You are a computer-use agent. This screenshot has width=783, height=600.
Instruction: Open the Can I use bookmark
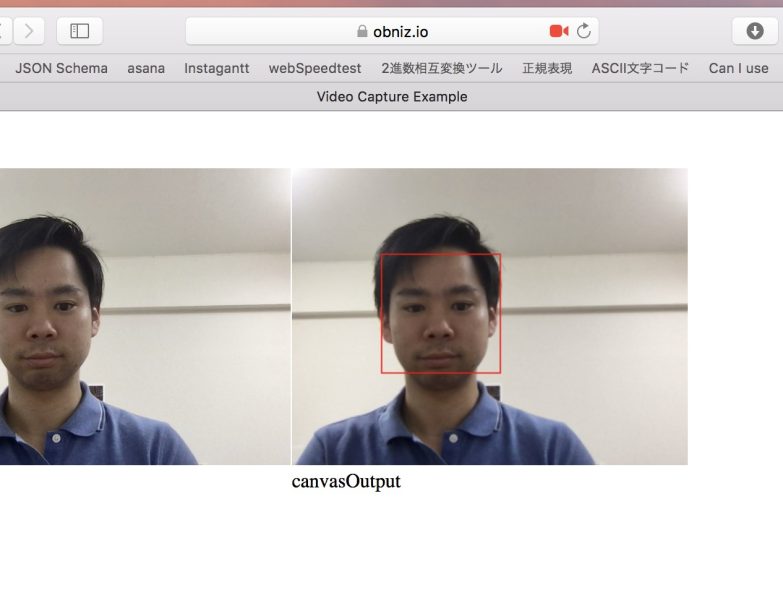tap(739, 68)
